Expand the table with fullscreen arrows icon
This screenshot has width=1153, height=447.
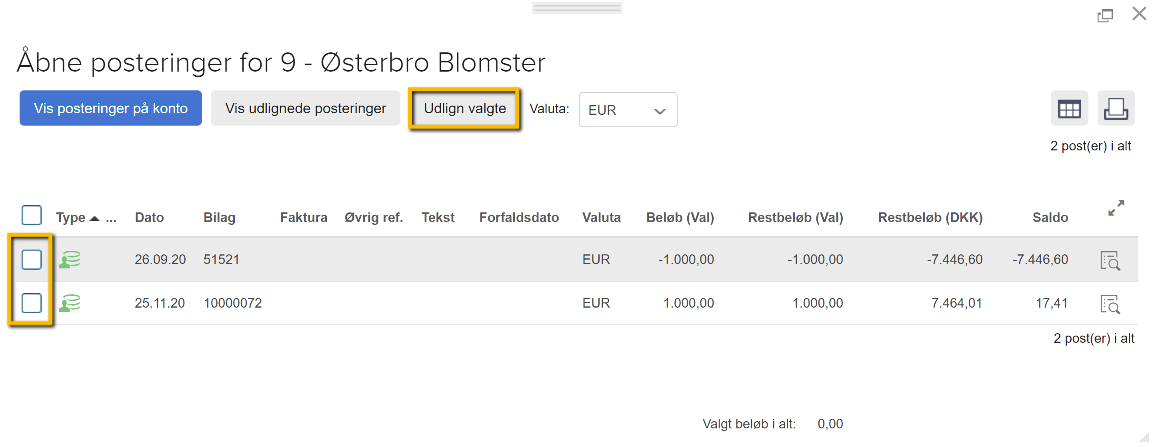click(x=1116, y=208)
